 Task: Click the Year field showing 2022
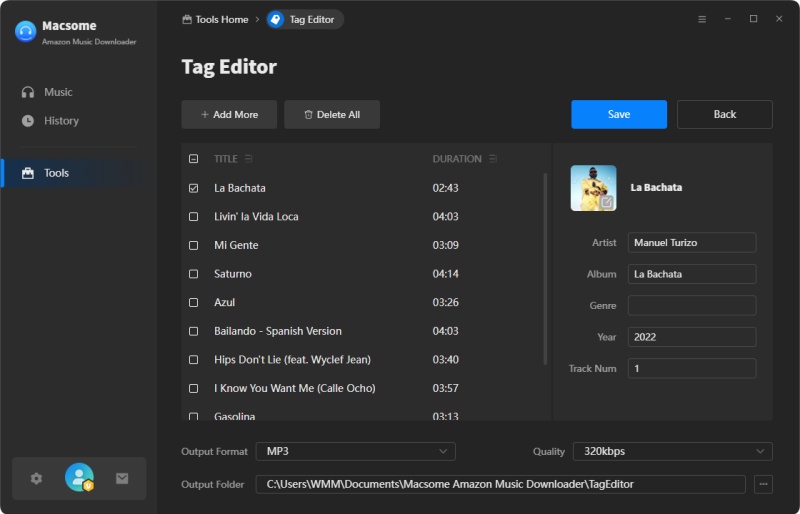692,337
